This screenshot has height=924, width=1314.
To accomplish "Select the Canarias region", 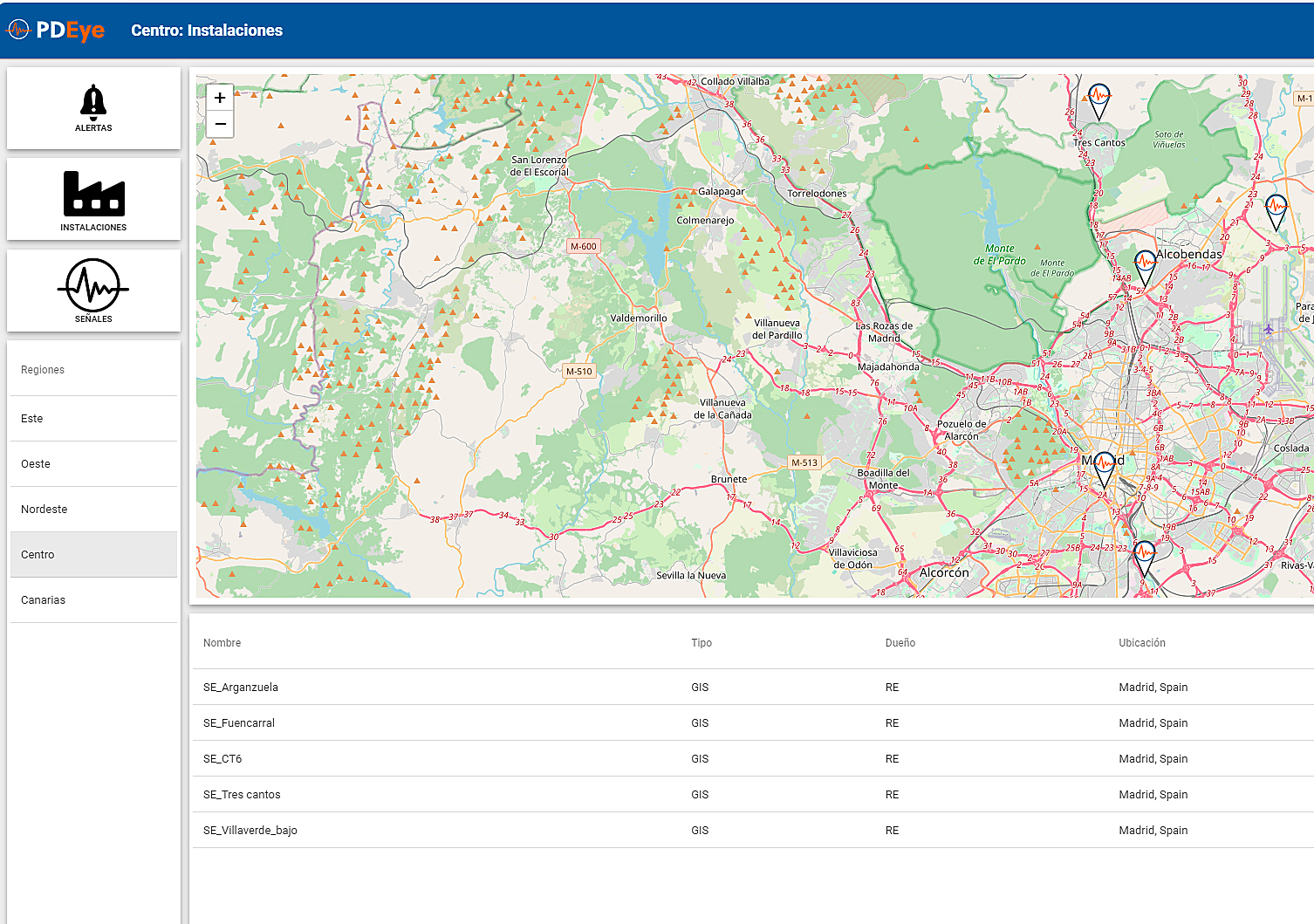I will coord(93,600).
